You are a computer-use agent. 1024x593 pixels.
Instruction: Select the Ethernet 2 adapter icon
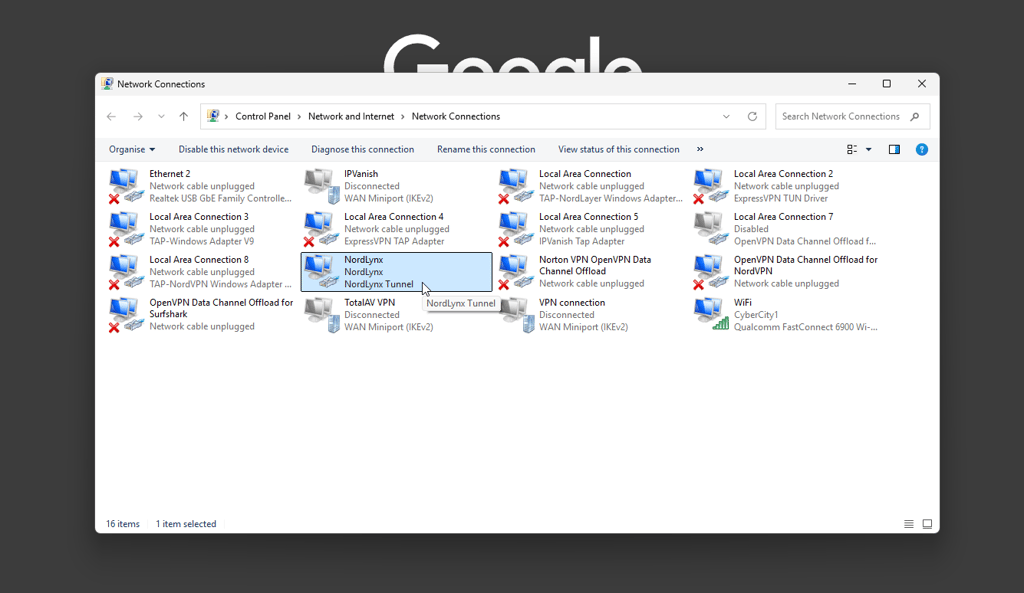point(126,186)
